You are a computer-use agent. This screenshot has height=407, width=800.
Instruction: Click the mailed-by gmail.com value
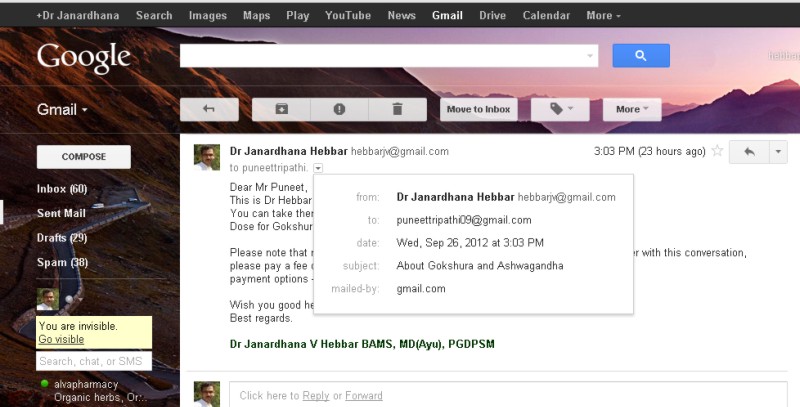[421, 289]
